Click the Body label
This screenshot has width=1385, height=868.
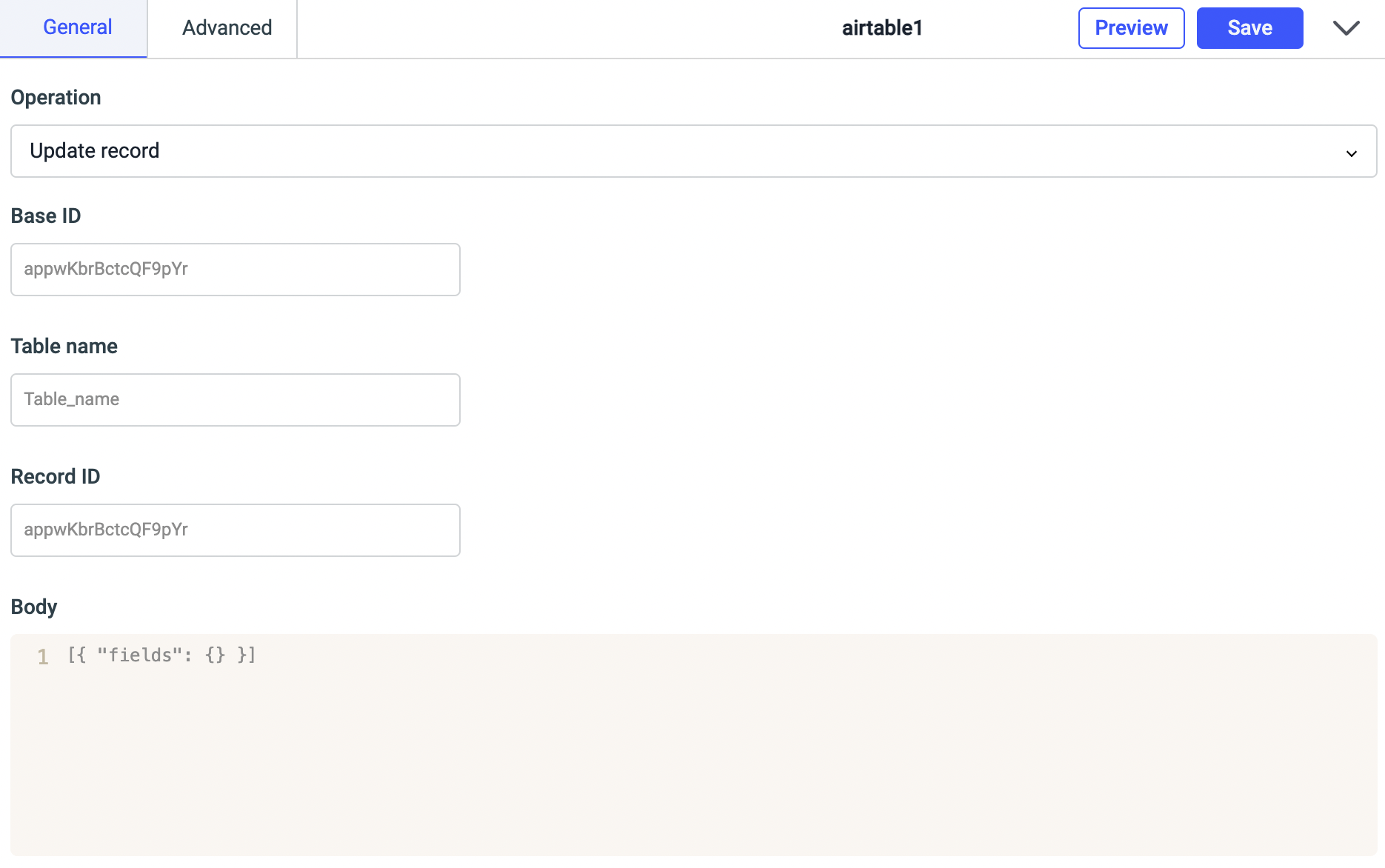pyautogui.click(x=34, y=607)
